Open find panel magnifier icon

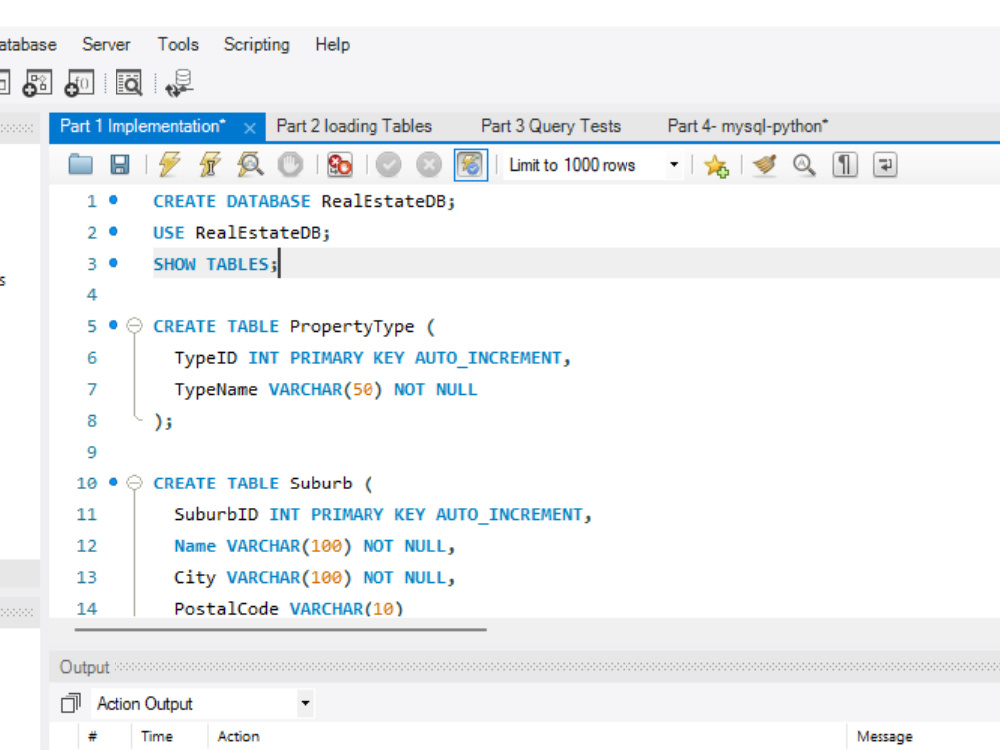[x=804, y=165]
